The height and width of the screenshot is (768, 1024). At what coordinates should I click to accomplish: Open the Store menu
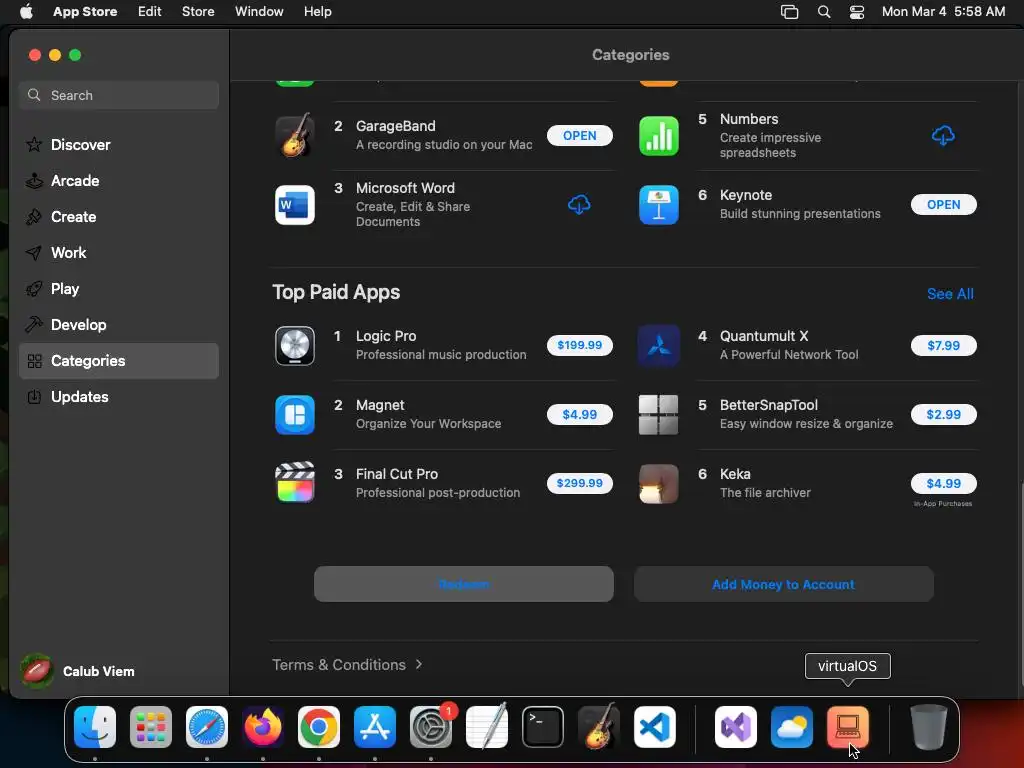(198, 12)
